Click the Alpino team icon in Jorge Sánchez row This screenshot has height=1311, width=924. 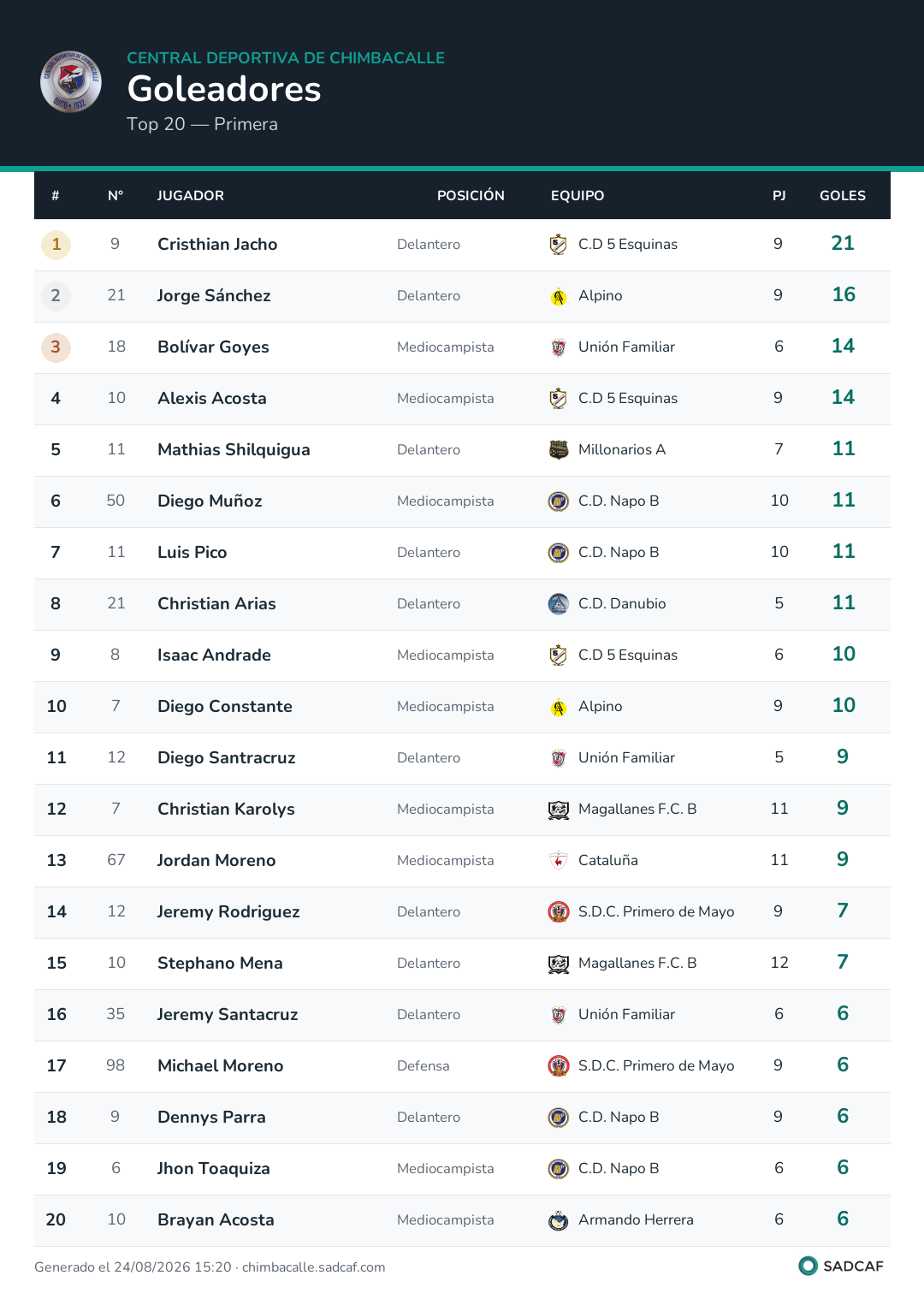[x=559, y=296]
